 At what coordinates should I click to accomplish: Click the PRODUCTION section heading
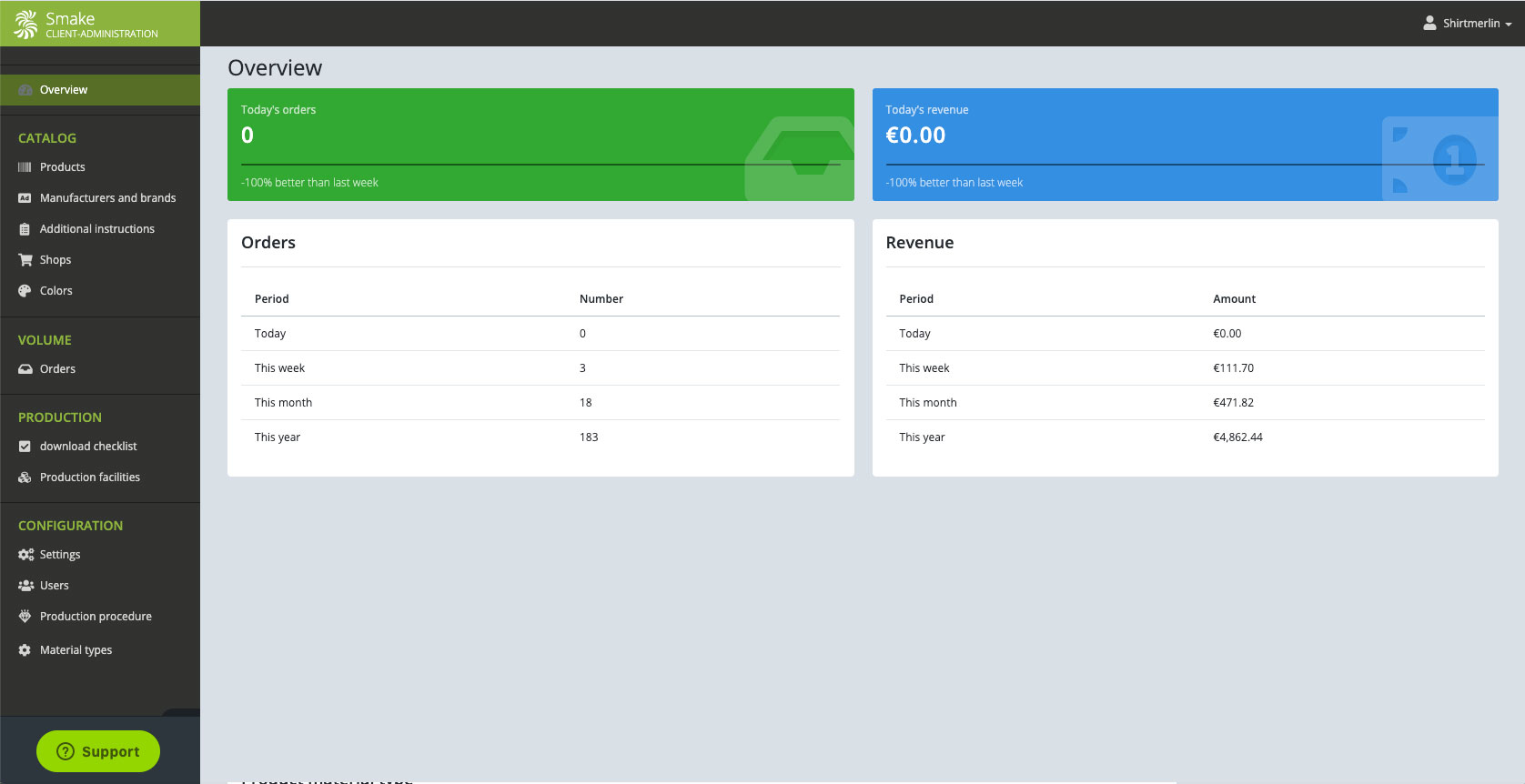[x=60, y=417]
